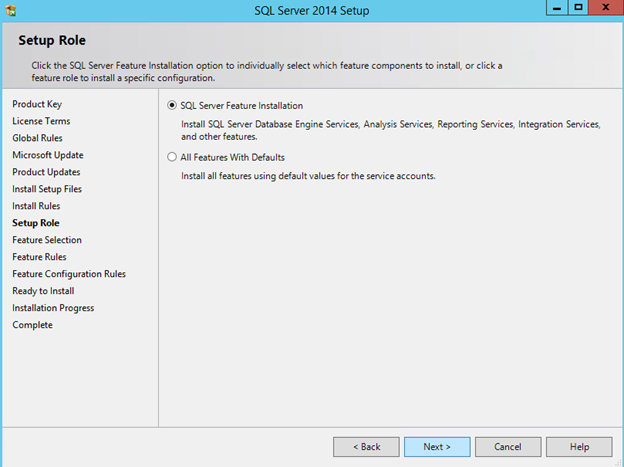Click the bold Setup Role step
The height and width of the screenshot is (467, 624).
tap(36, 223)
